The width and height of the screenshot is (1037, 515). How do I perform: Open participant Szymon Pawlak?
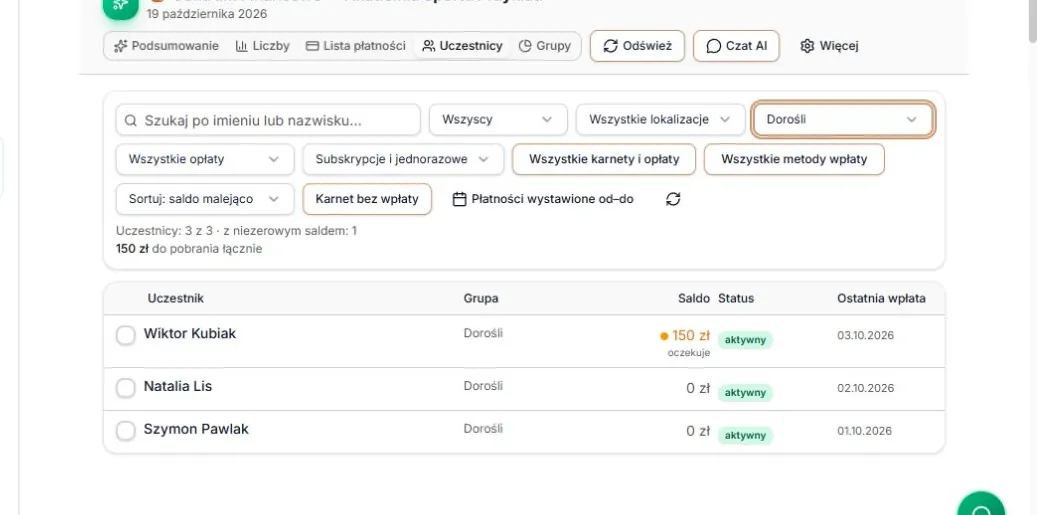point(196,429)
